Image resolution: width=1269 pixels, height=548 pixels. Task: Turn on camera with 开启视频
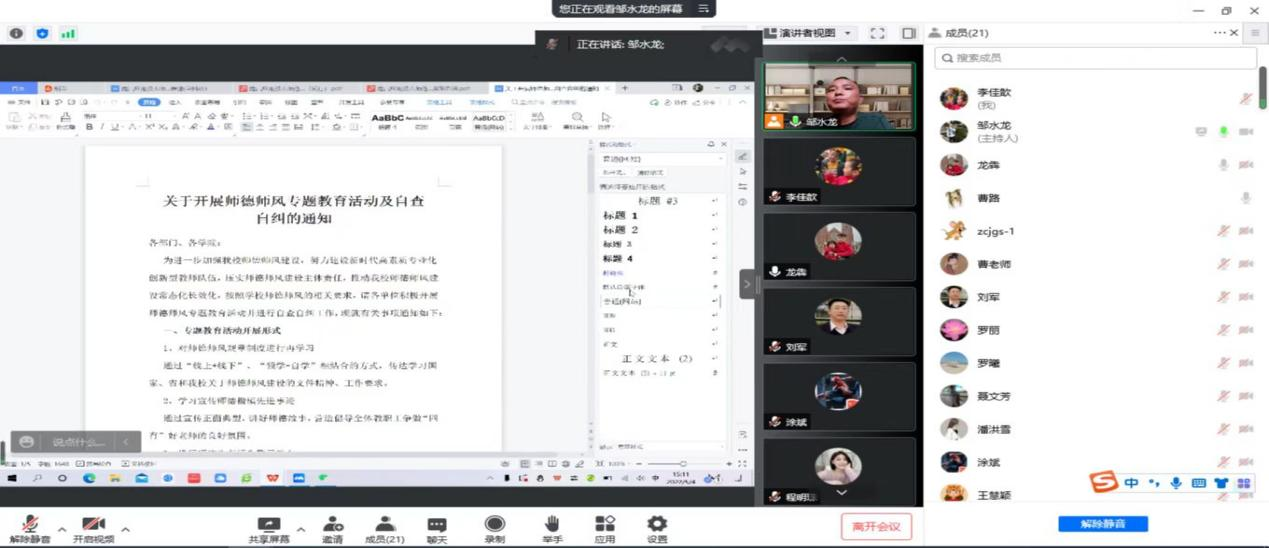[x=93, y=525]
